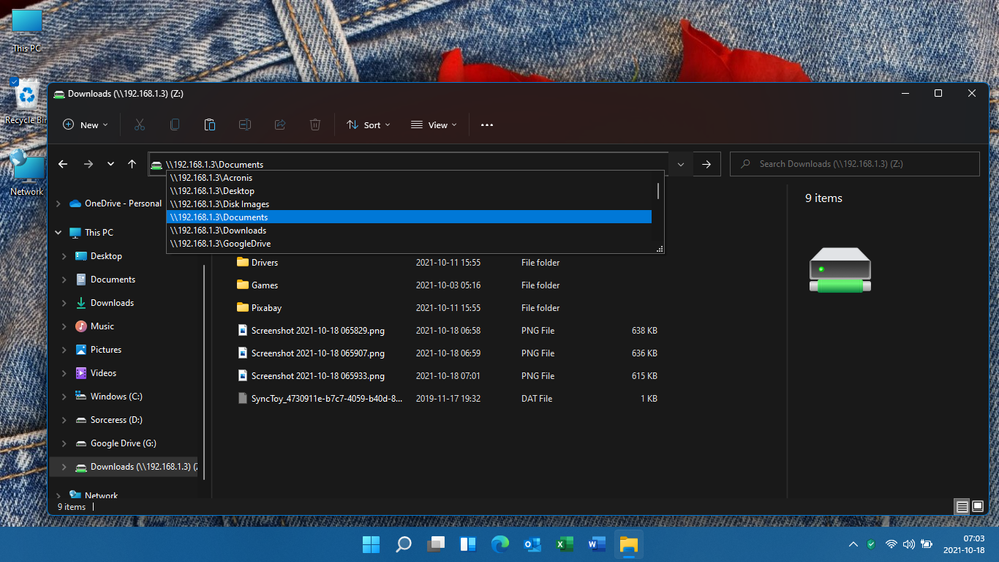
Task: Choose \\192.168.1.3\GoogleDrive suggestion
Action: (409, 243)
